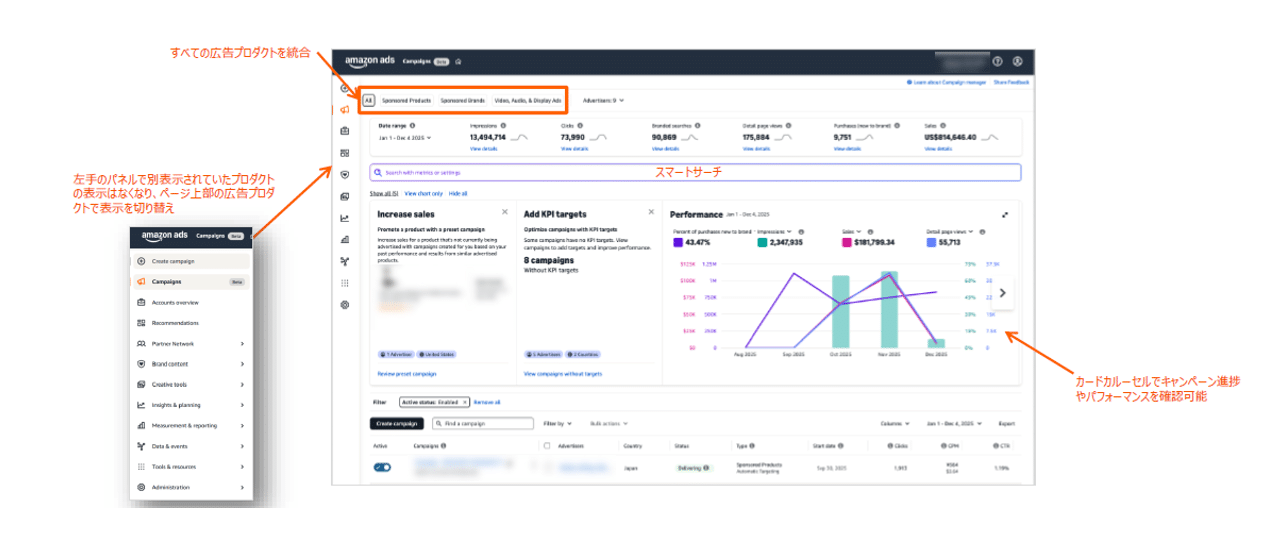Open Administration gear icon in collapsed sidebar
Screen dimensions: 1279x535
345,304
